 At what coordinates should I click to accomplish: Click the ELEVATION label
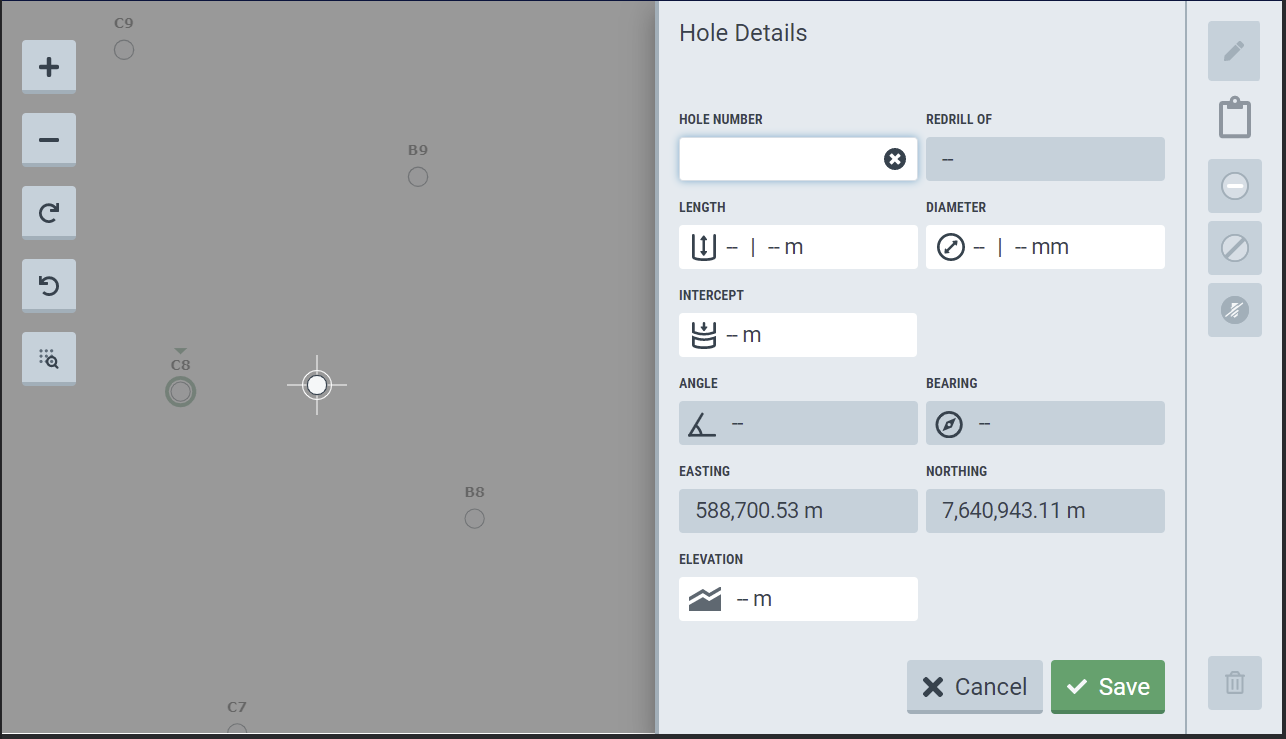pos(711,559)
